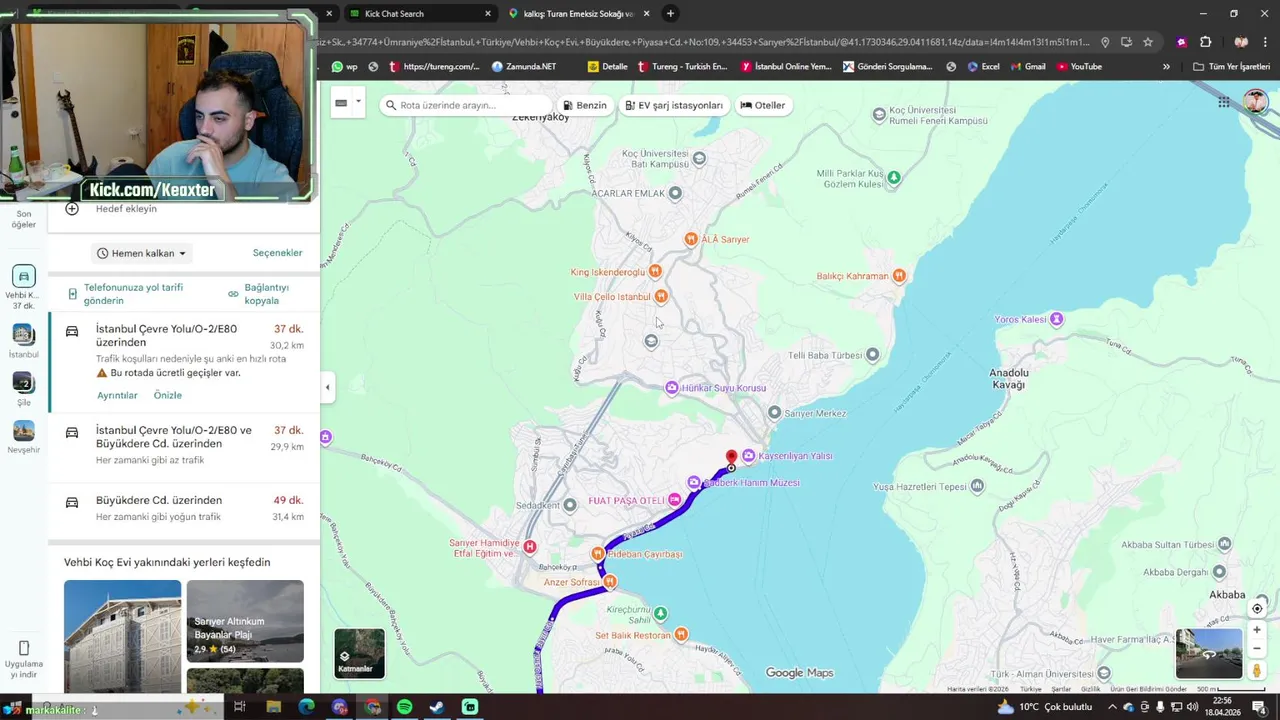Open the taskbar volume control
This screenshot has height=720, width=1280.
tap(1192, 707)
